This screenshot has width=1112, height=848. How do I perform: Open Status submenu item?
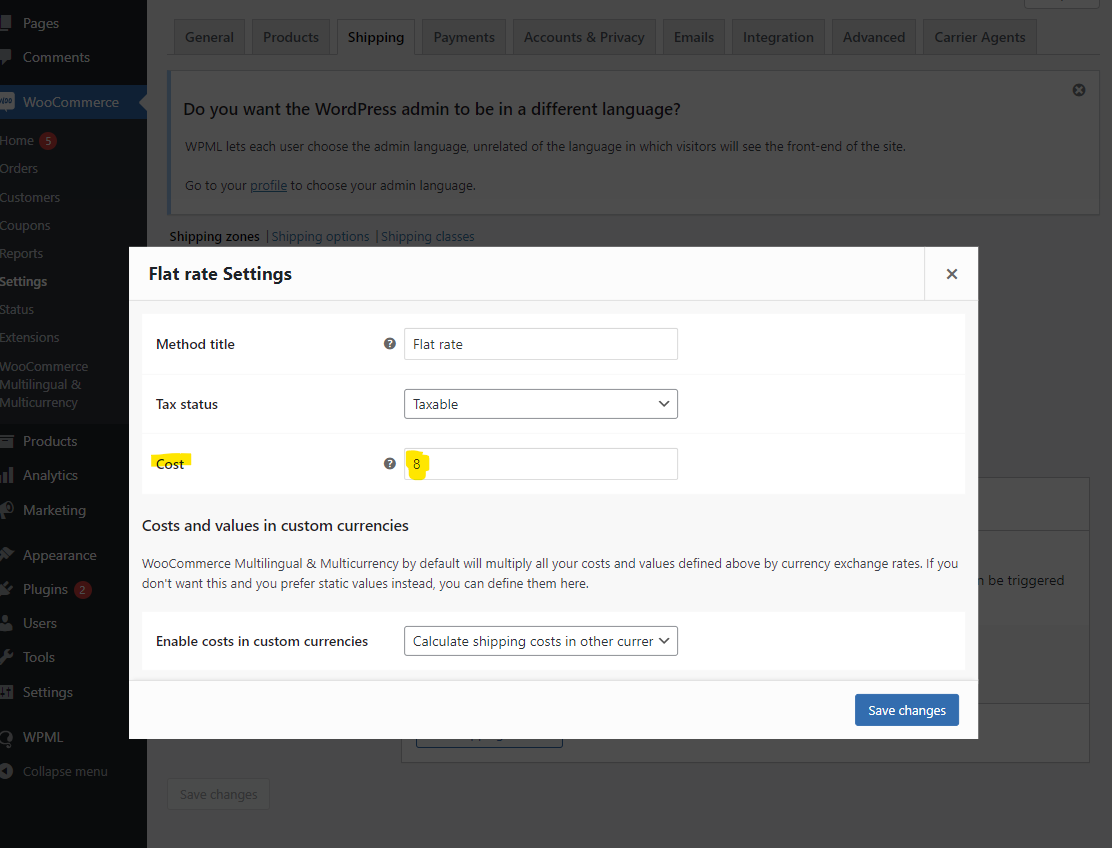tap(17, 309)
